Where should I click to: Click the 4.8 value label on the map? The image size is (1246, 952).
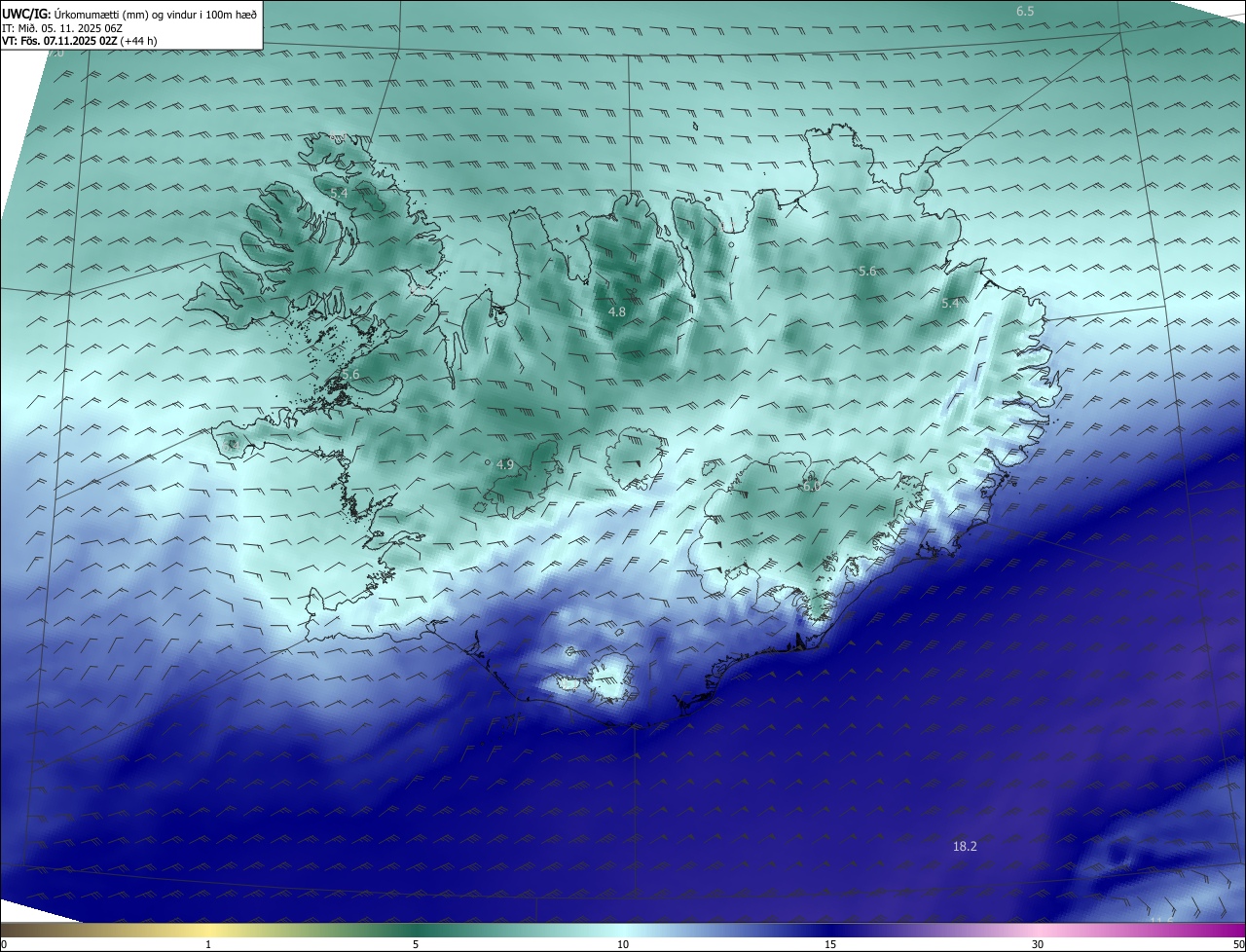pos(617,311)
